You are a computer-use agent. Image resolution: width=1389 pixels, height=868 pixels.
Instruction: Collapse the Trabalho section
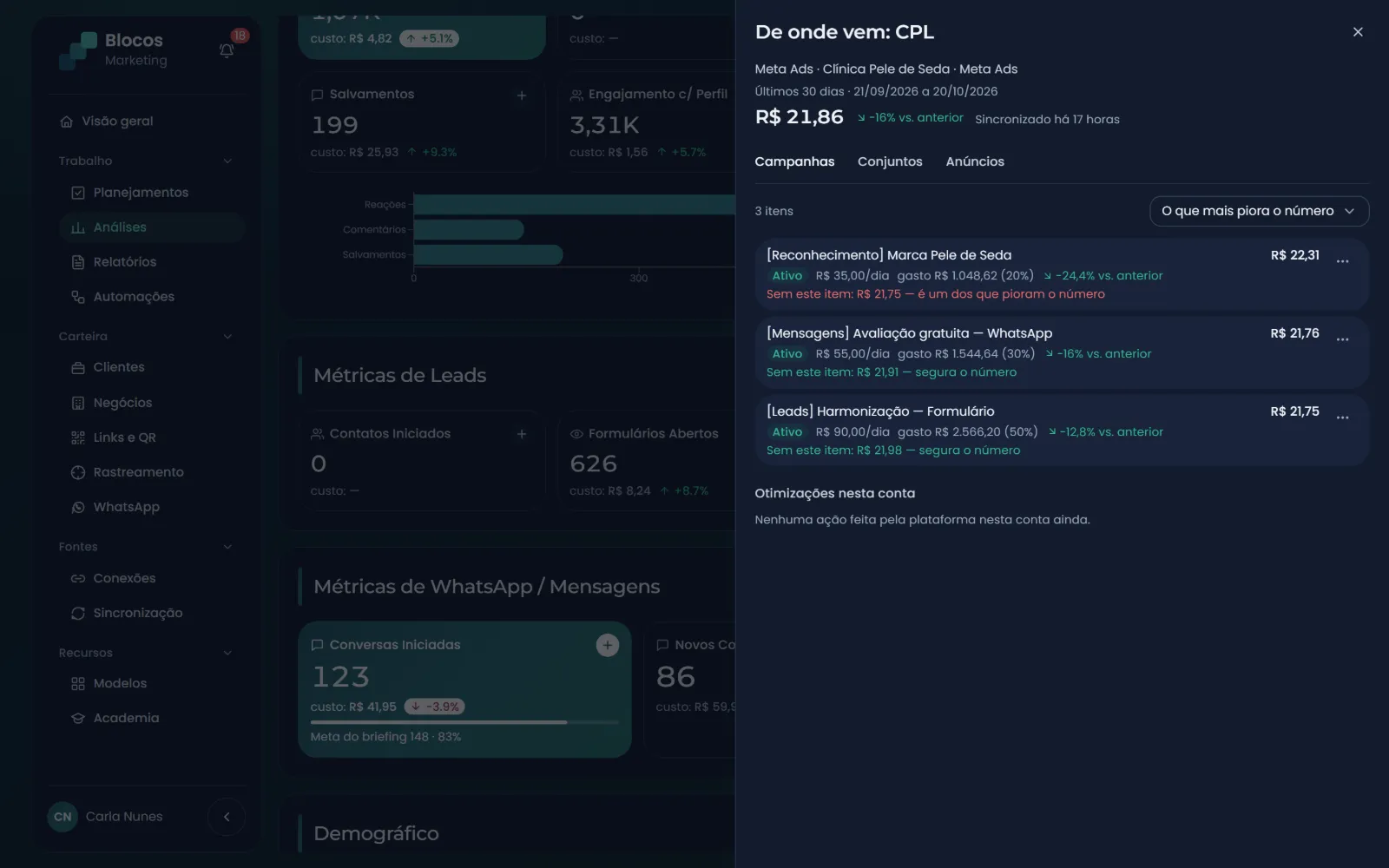[227, 161]
